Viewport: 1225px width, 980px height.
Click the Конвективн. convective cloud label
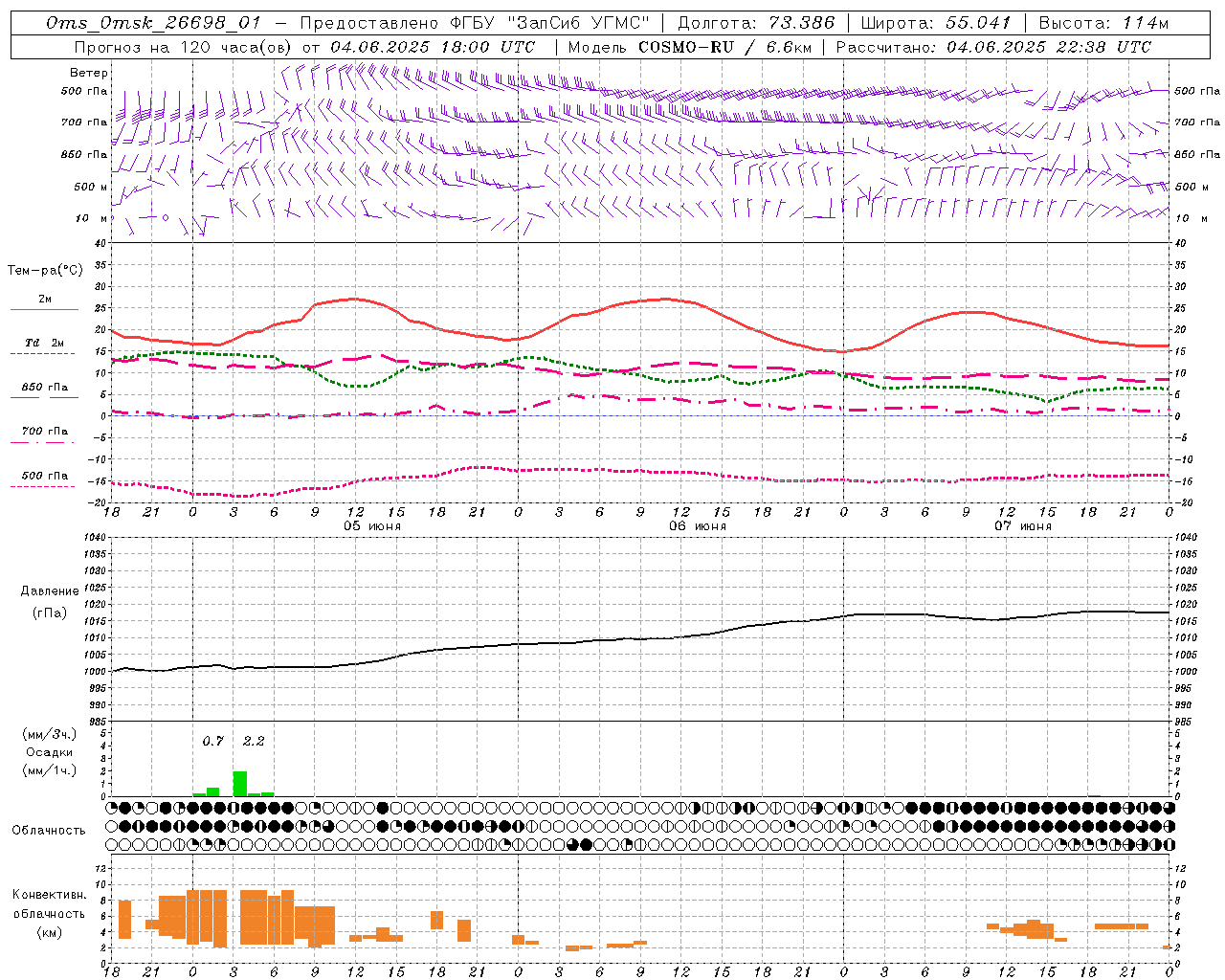coord(49,895)
